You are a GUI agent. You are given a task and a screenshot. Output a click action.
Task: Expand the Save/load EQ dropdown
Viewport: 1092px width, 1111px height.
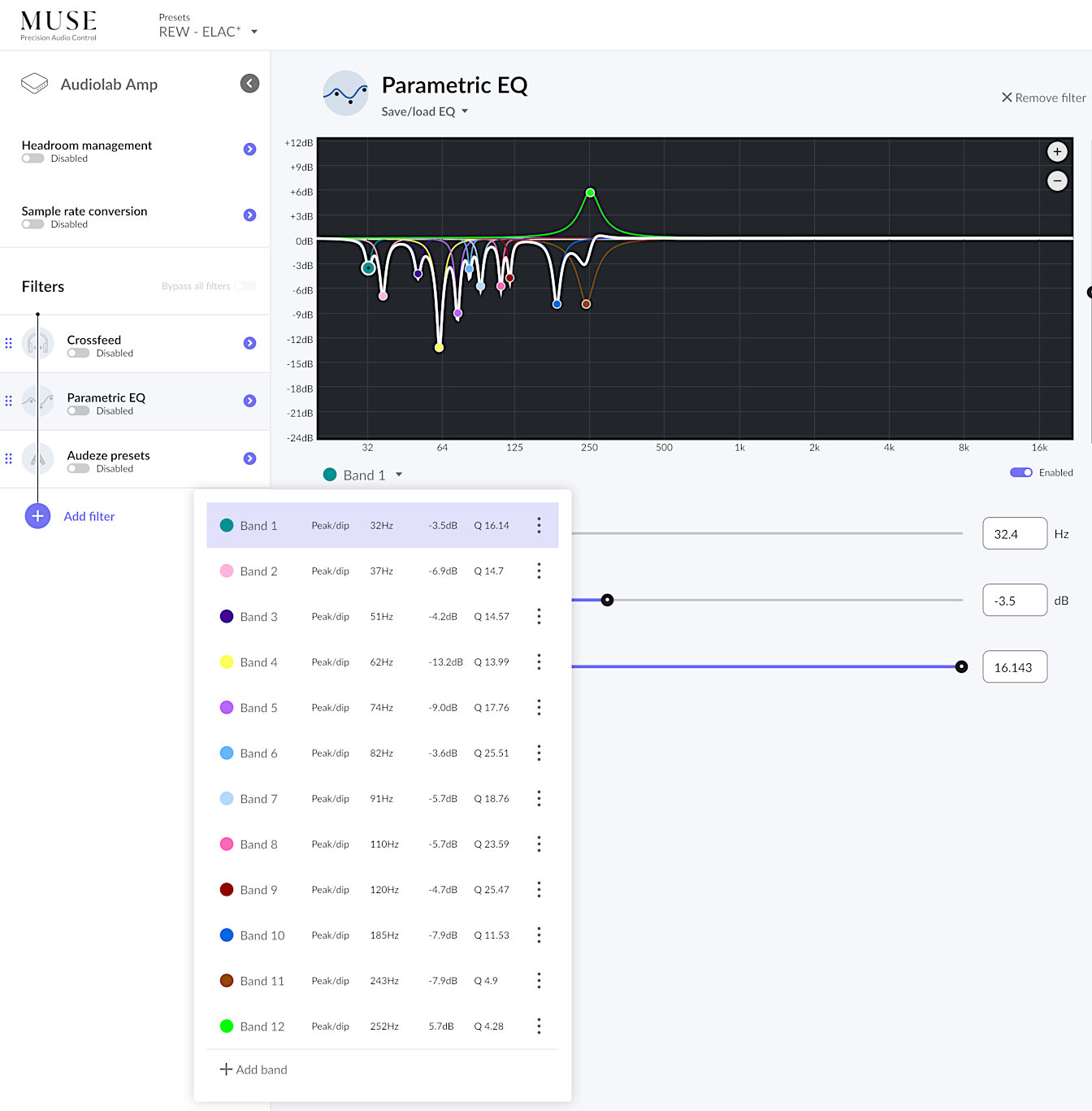point(425,111)
